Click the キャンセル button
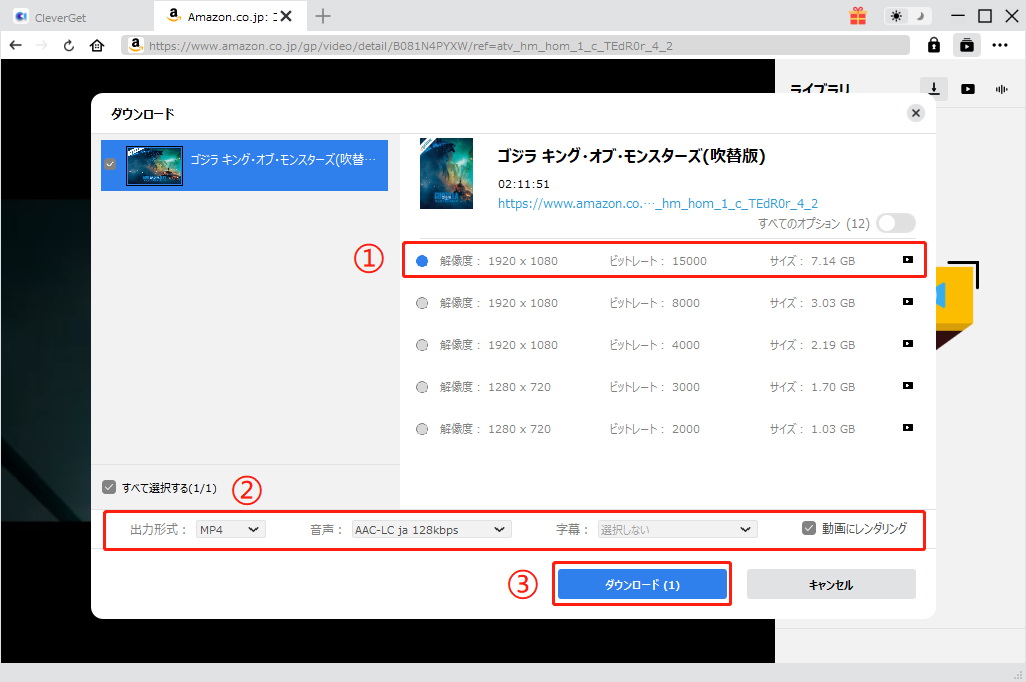1026x682 pixels. coord(831,584)
